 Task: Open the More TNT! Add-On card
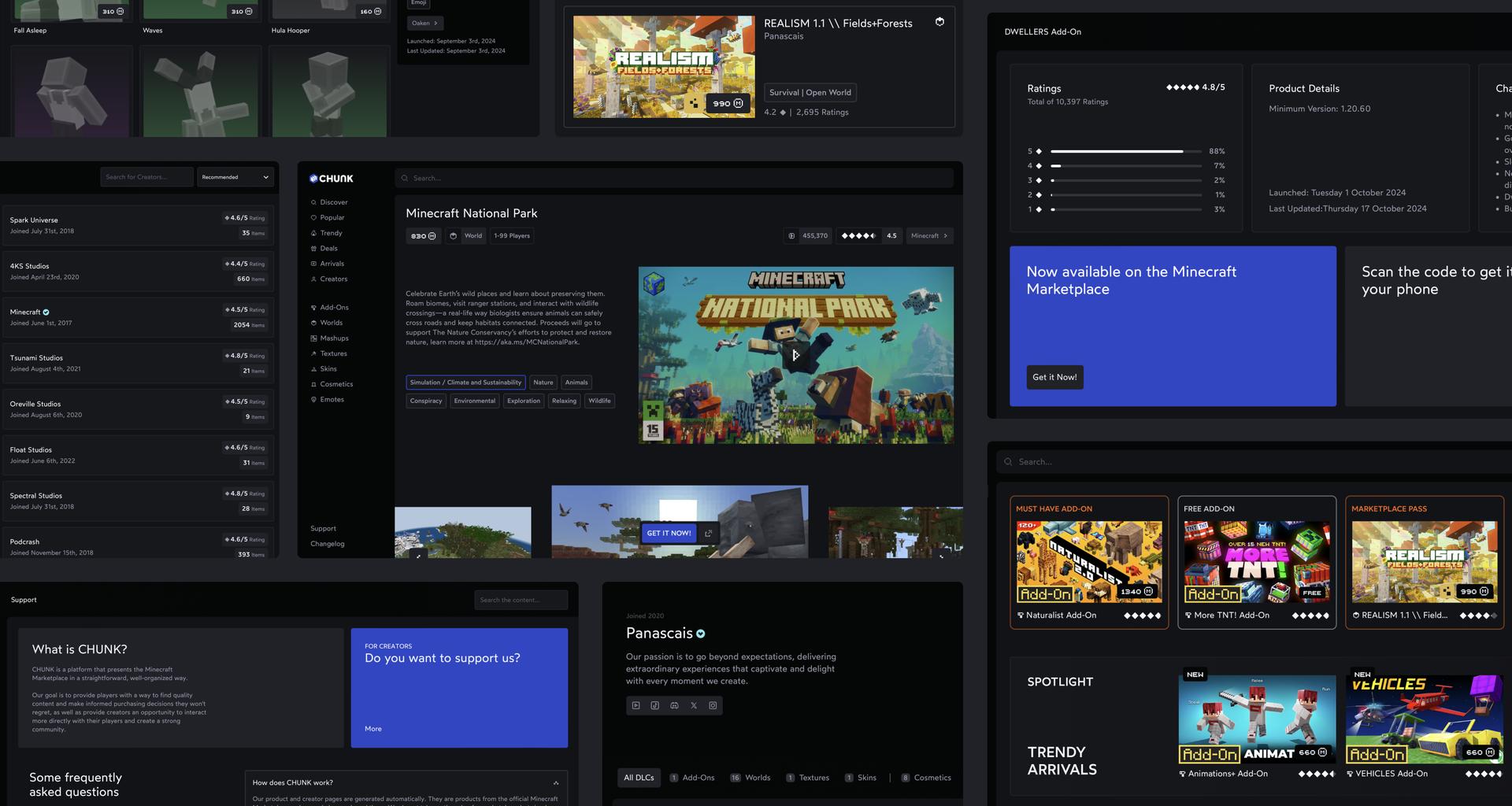click(x=1257, y=562)
